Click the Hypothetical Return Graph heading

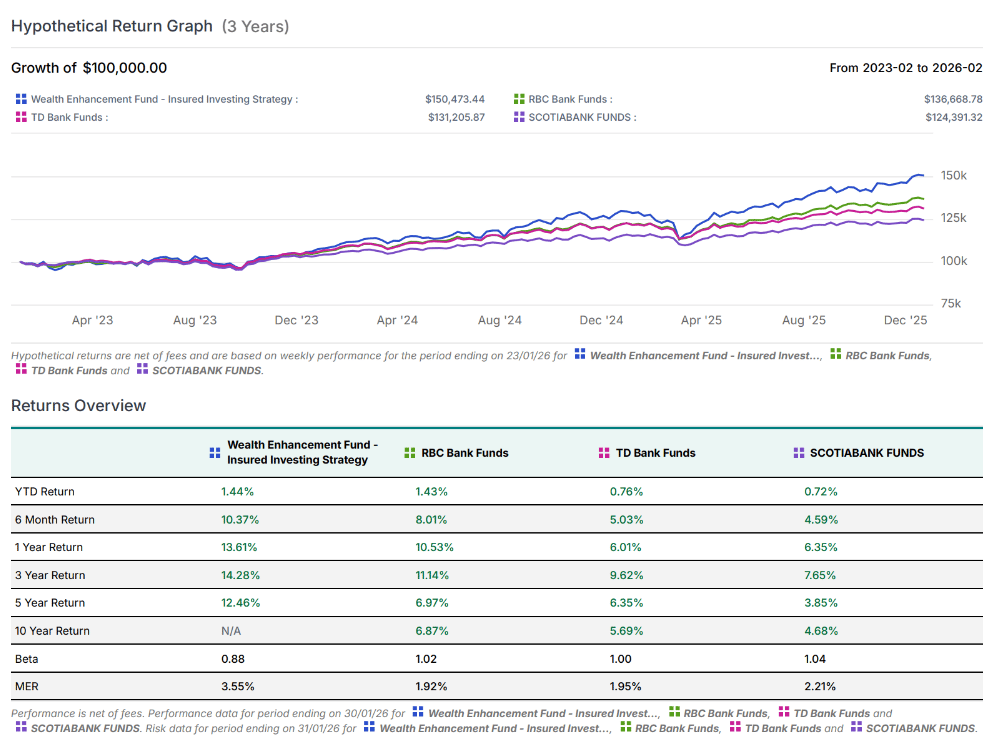tap(112, 26)
